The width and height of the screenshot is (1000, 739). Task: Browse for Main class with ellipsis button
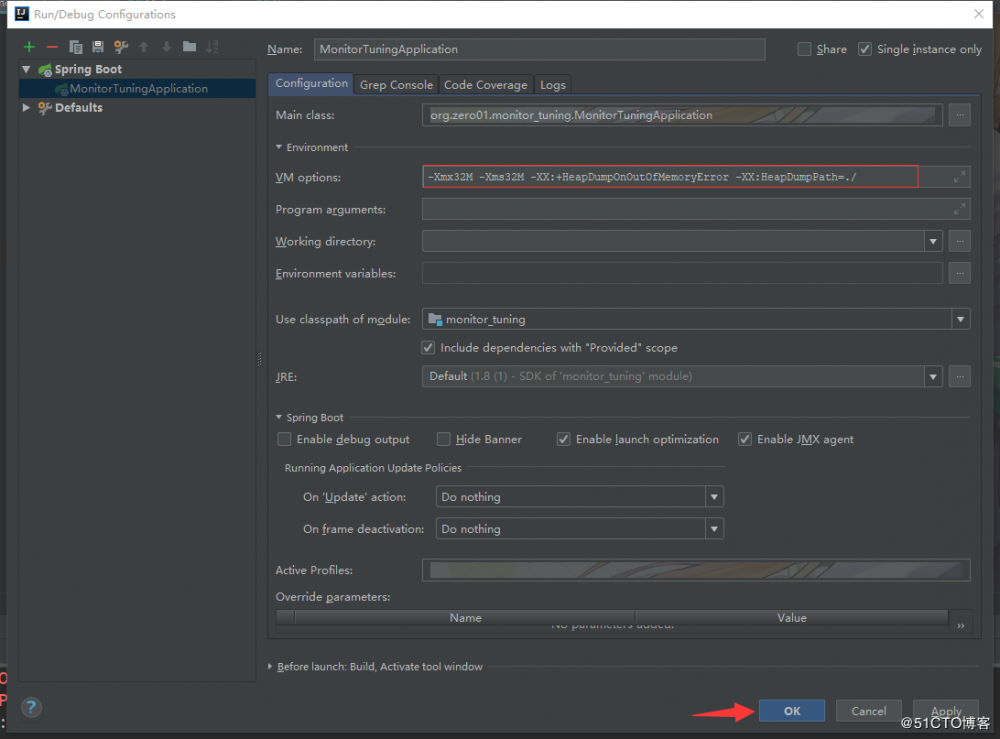tap(959, 115)
